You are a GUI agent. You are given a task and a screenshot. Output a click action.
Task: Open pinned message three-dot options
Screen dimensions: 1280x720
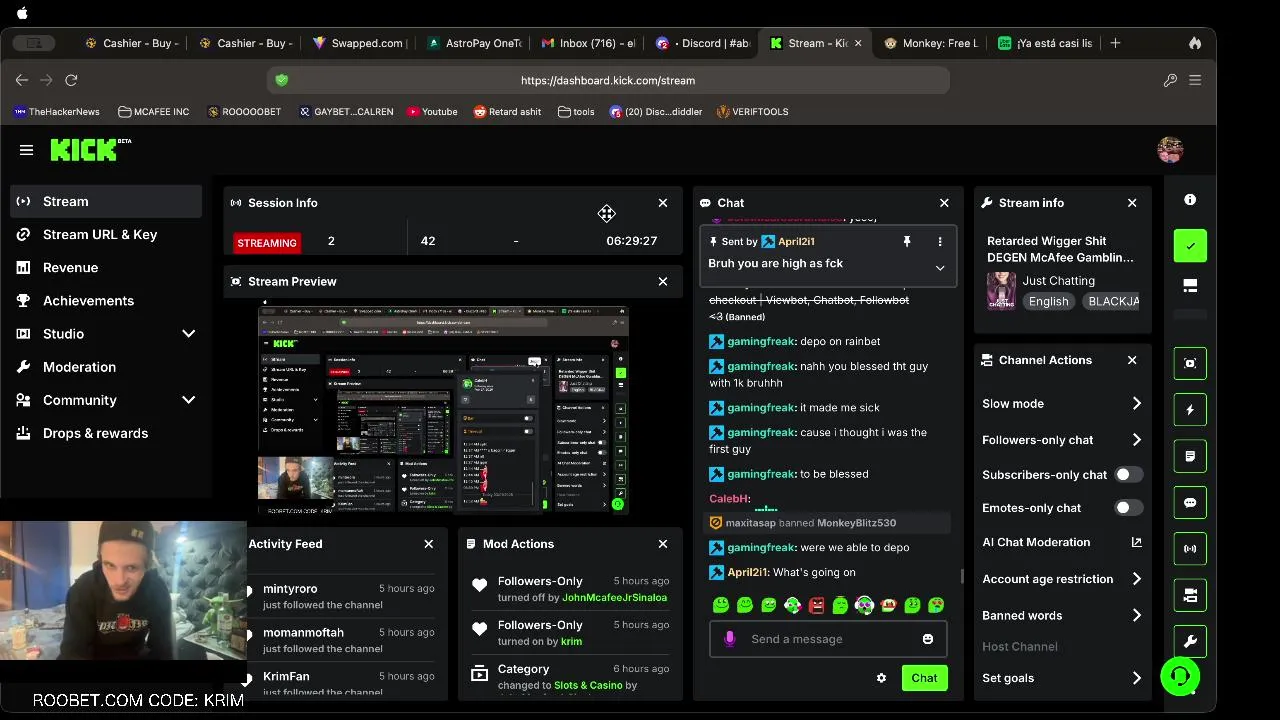940,241
